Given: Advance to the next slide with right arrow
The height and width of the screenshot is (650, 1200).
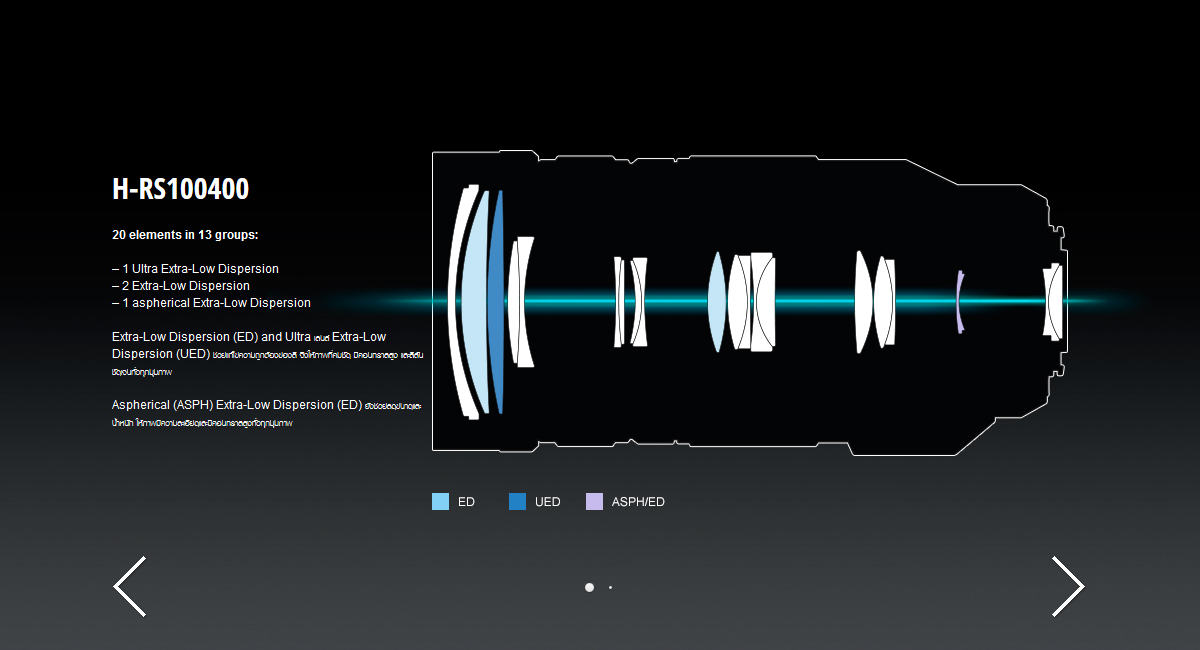Looking at the screenshot, I should tap(1067, 586).
